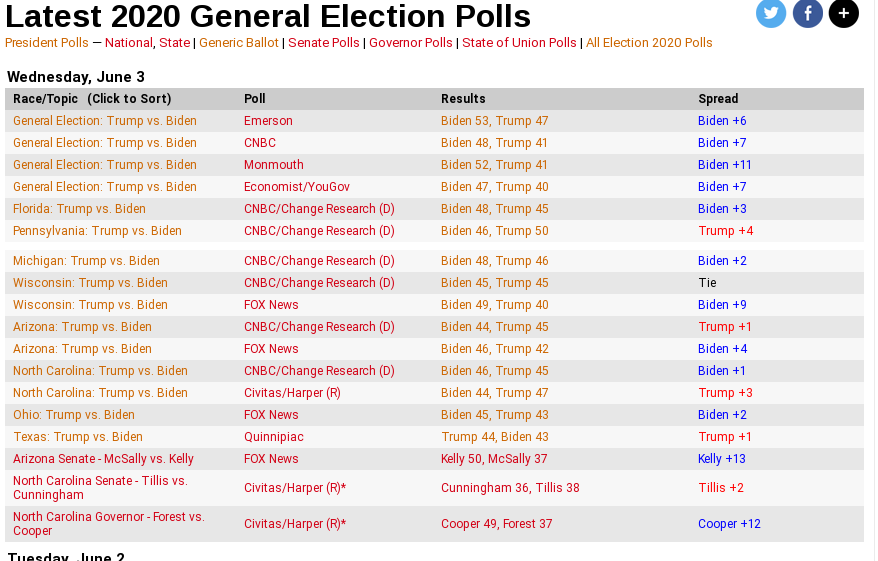The width and height of the screenshot is (878, 561).
Task: Open Senate Polls navigation link
Action: pyautogui.click(x=324, y=43)
